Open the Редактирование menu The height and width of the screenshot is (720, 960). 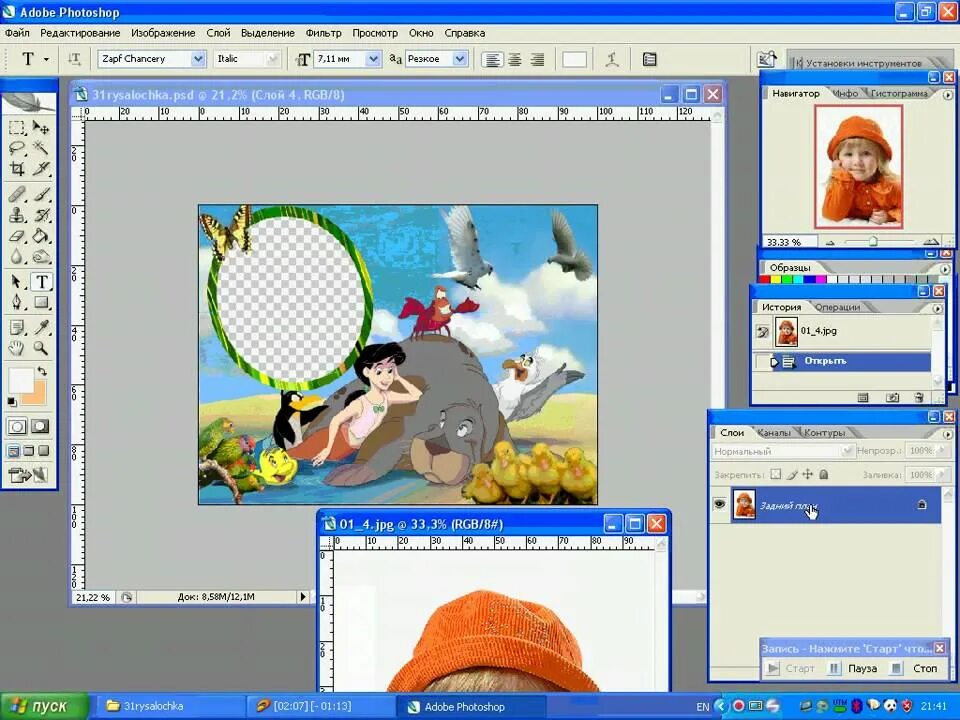click(x=80, y=33)
